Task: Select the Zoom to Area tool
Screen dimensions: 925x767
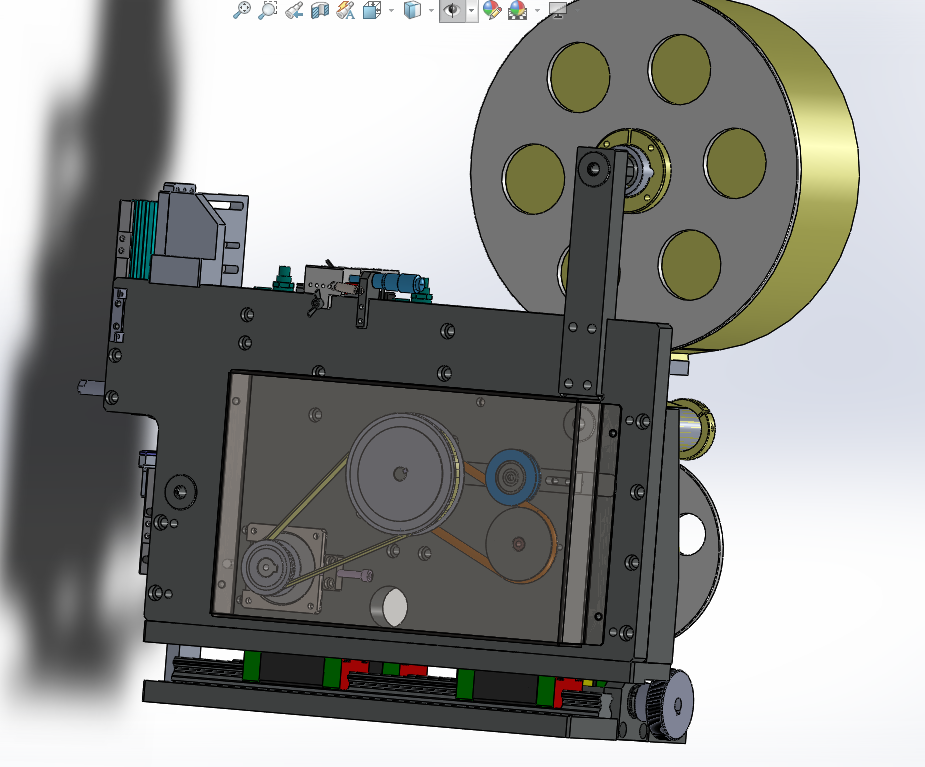Action: (x=267, y=10)
